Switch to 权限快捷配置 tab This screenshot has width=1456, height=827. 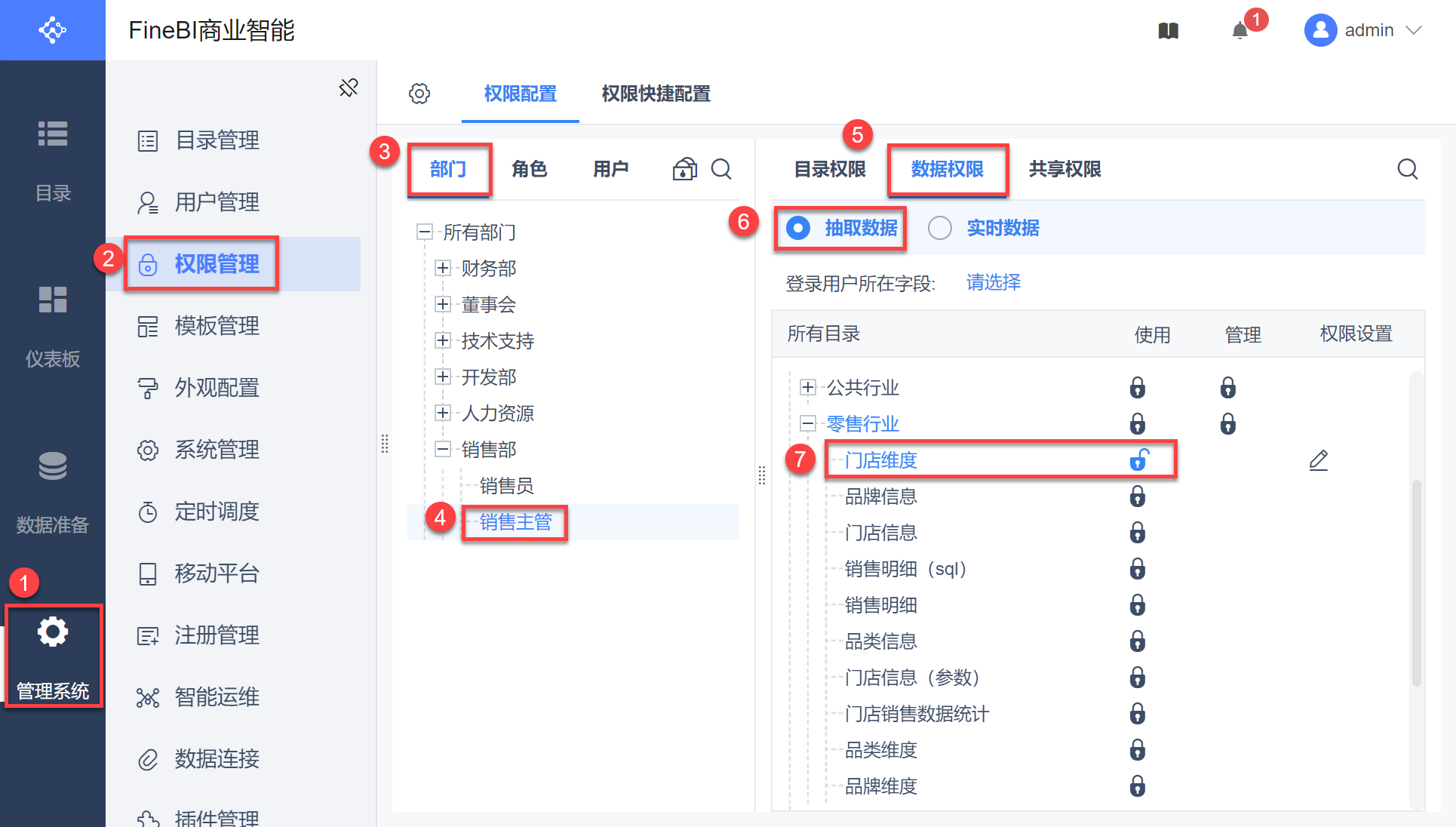click(x=656, y=94)
